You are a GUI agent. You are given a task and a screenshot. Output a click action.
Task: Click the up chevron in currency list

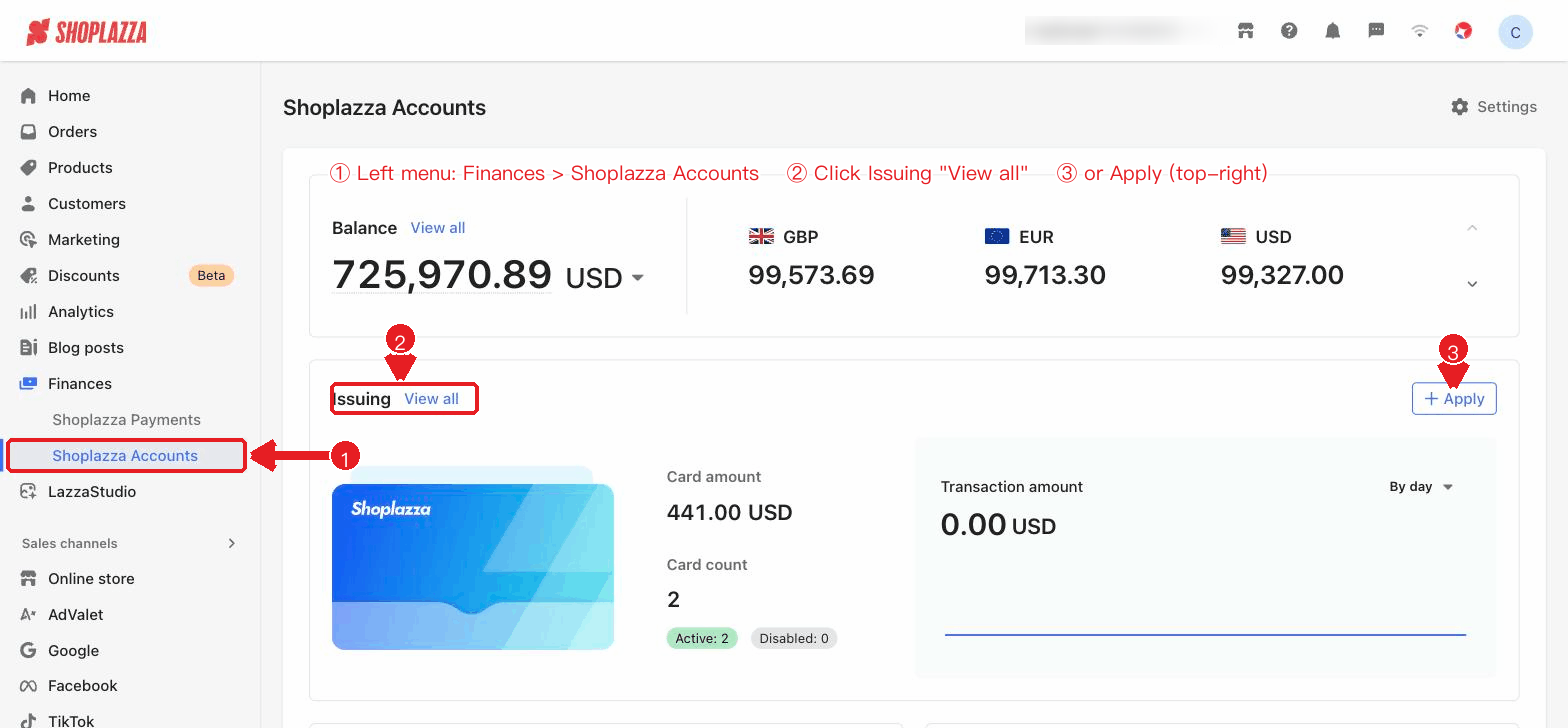(x=1472, y=228)
